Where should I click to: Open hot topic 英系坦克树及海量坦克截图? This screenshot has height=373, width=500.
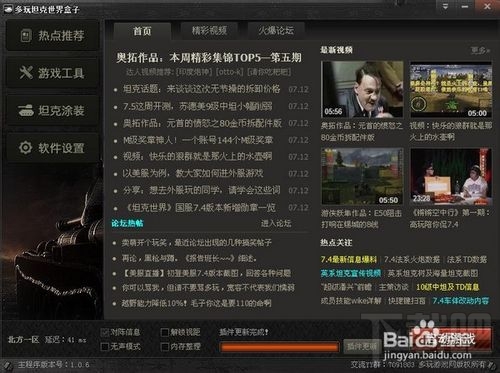433,273
